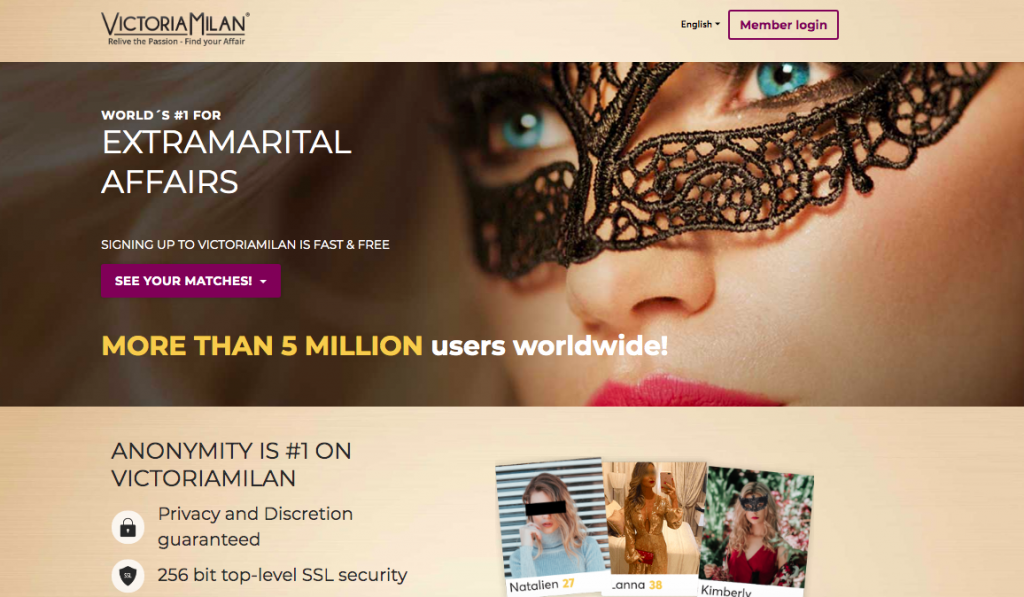Open Kimberly's masked profile card
The image size is (1024, 597).
(x=756, y=529)
